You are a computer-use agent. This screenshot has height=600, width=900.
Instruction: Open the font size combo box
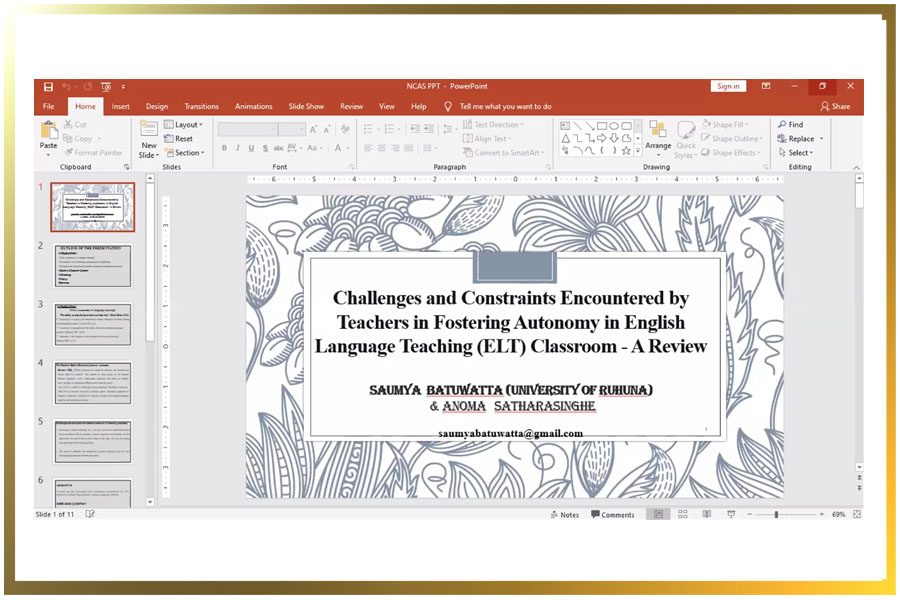292,129
